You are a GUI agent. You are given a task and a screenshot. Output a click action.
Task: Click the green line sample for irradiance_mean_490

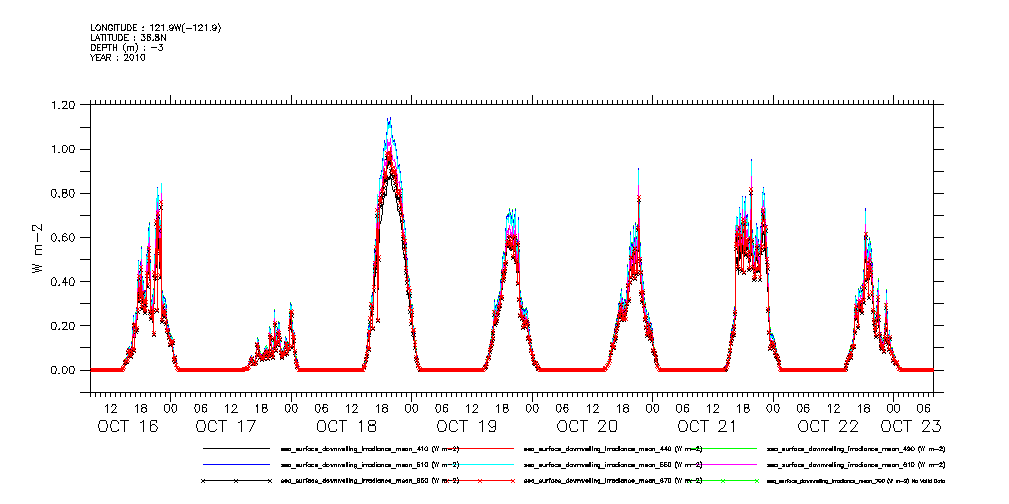723,448
